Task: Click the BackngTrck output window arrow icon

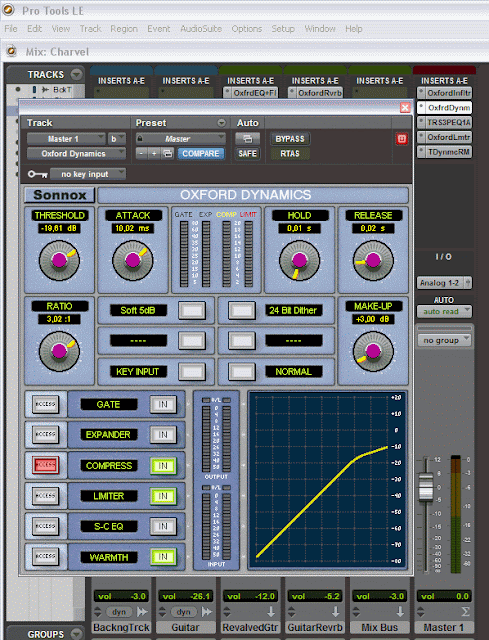Action: 142,611
